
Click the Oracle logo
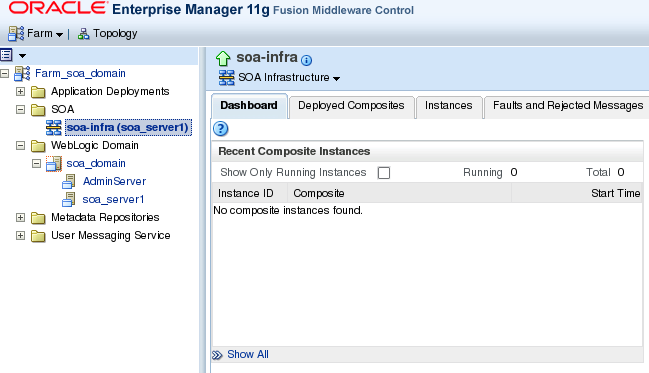click(58, 8)
